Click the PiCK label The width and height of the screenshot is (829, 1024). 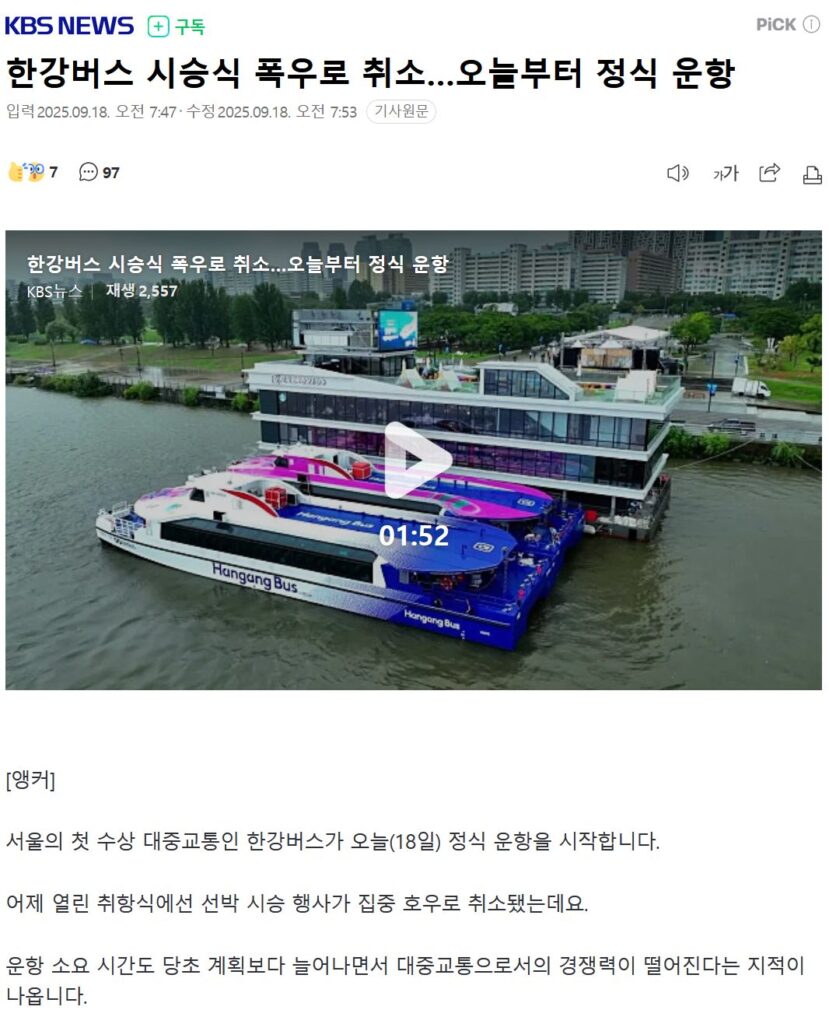(776, 25)
